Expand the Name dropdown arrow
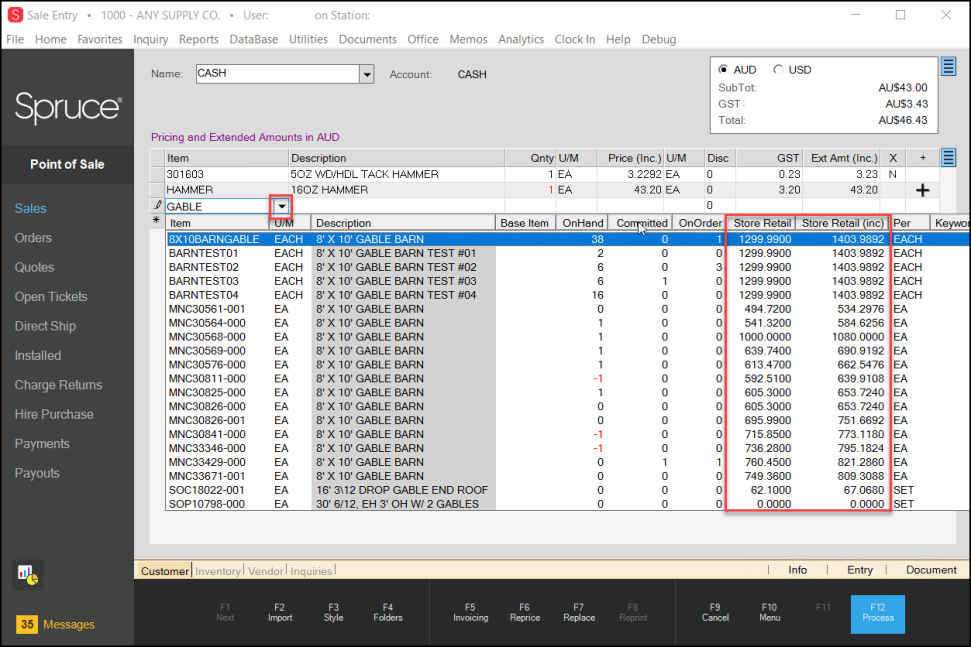Image resolution: width=971 pixels, height=647 pixels. click(367, 74)
